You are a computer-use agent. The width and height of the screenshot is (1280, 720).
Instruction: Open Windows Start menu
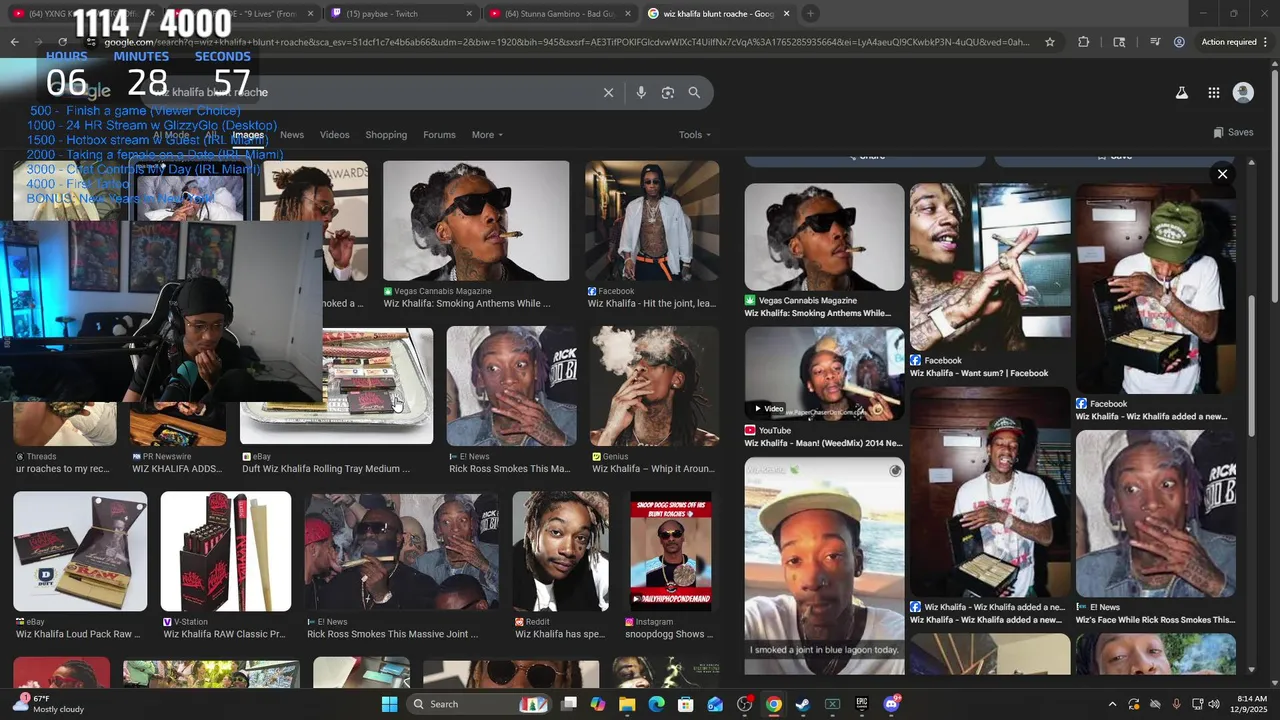(390, 704)
